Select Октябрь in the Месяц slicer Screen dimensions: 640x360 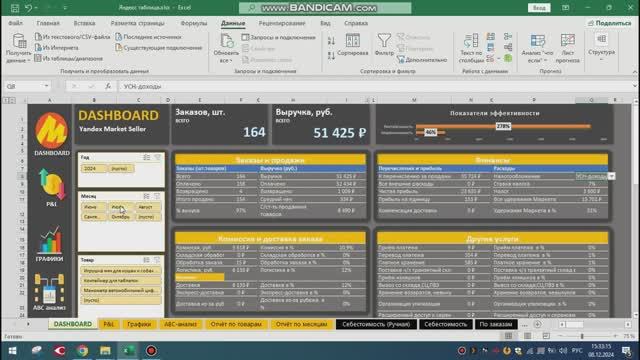tap(120, 217)
